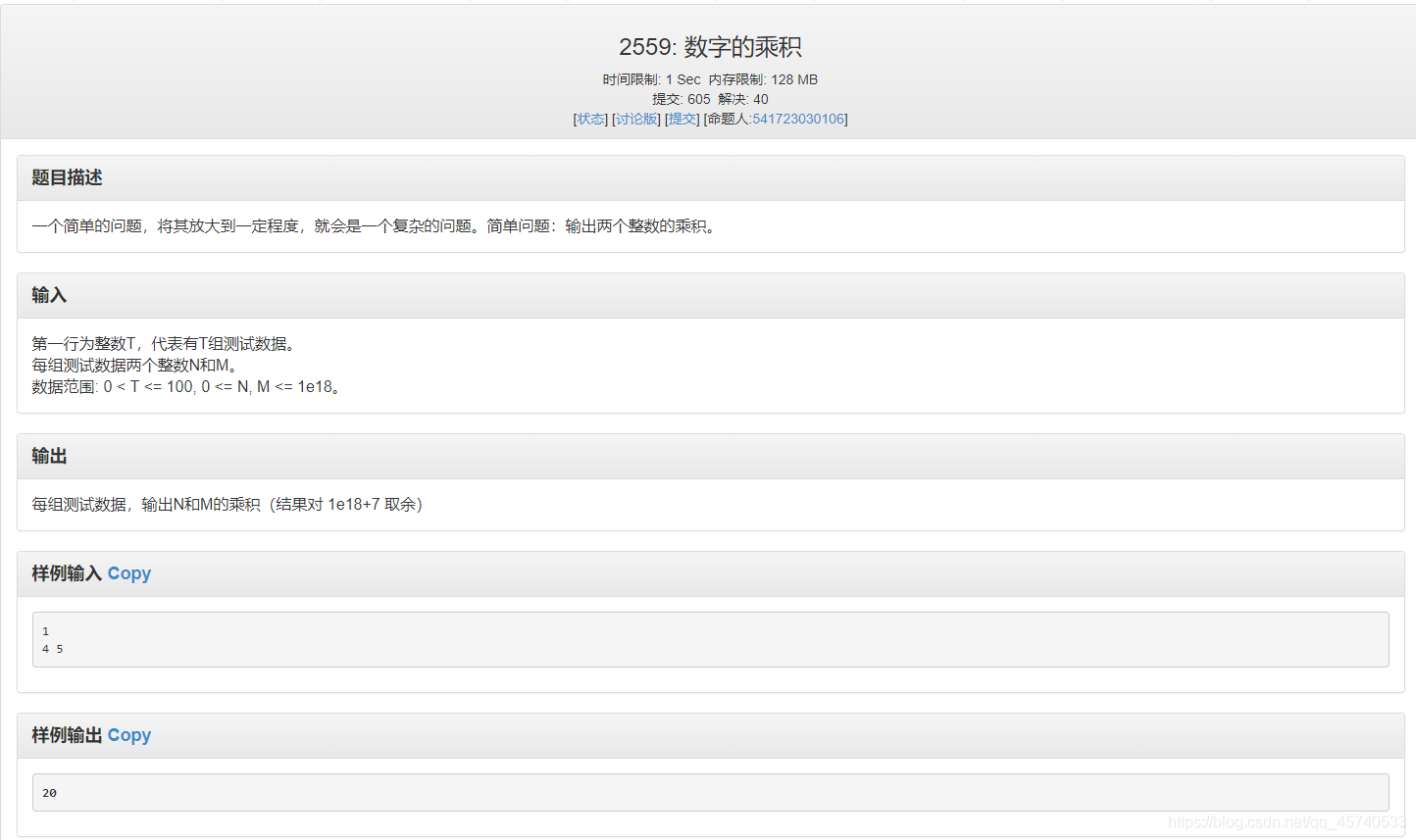
Task: Select the sample input line 4 5
Action: tap(52, 649)
